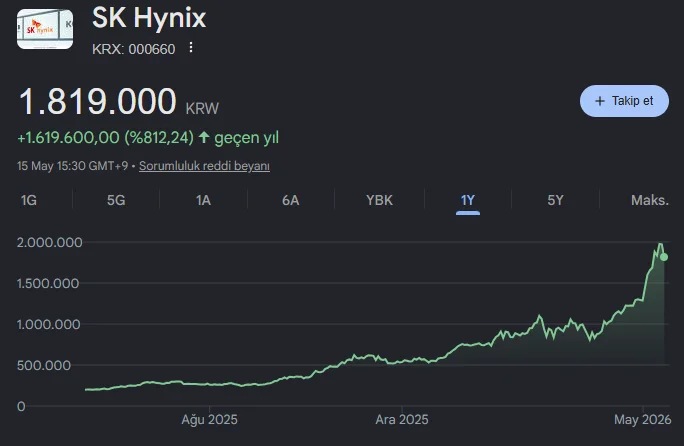The width and height of the screenshot is (684, 446).
Task: Click the +1.619.600,00 (%812,24) change text
Action: point(105,137)
